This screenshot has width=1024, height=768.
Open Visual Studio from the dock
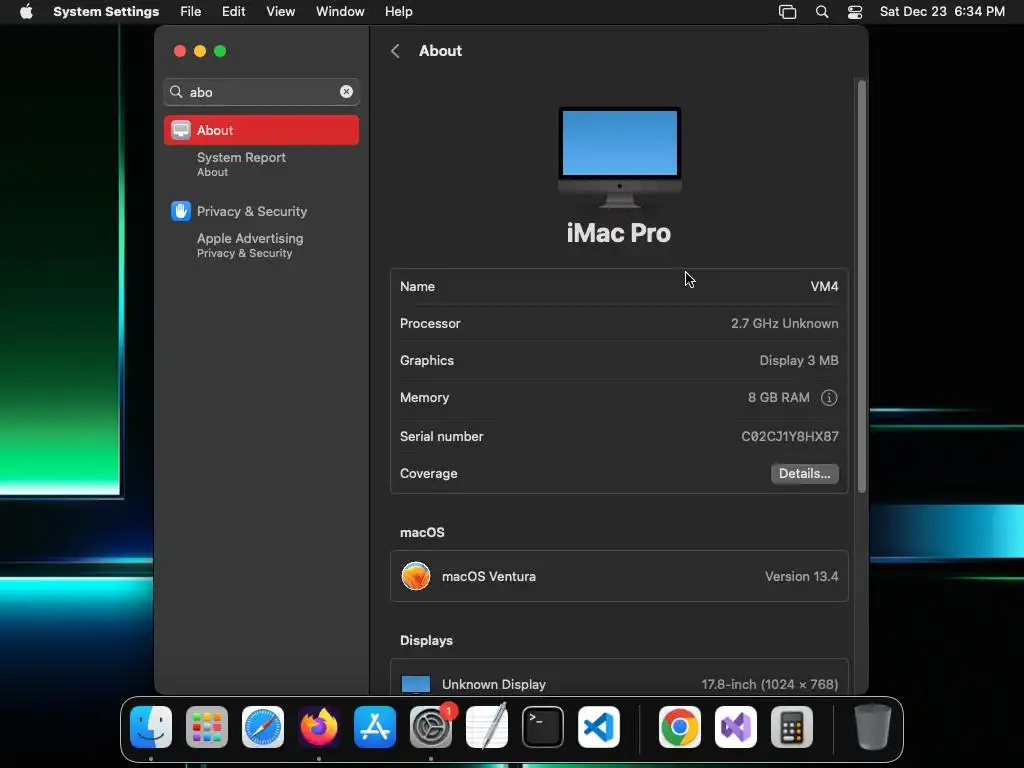pyautogui.click(x=736, y=727)
